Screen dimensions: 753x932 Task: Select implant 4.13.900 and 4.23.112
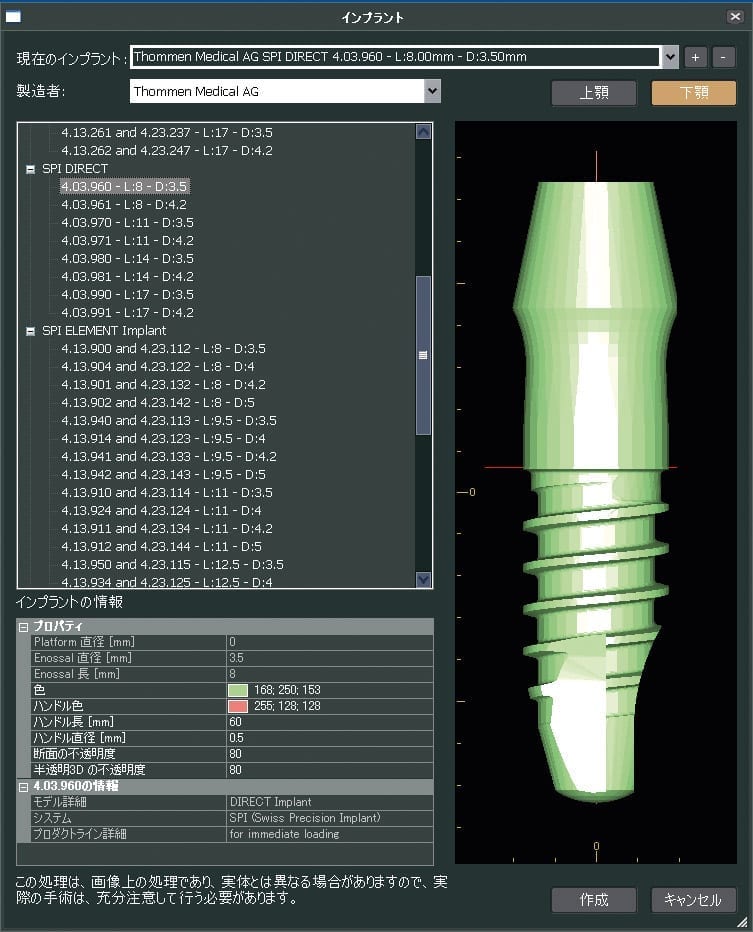pos(163,349)
